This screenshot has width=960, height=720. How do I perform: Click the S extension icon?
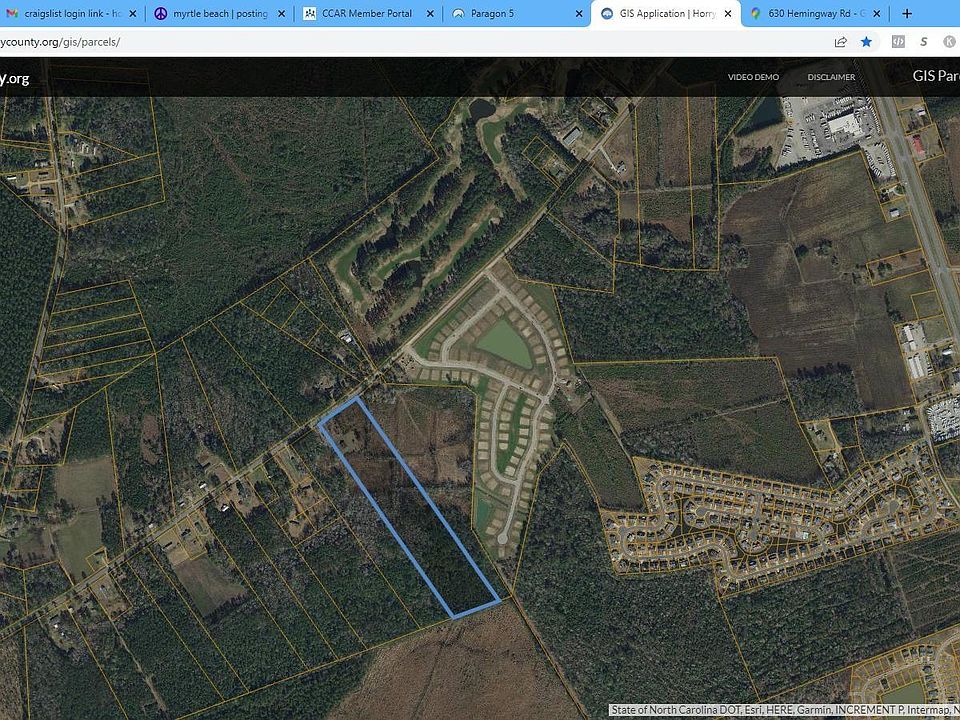point(924,42)
